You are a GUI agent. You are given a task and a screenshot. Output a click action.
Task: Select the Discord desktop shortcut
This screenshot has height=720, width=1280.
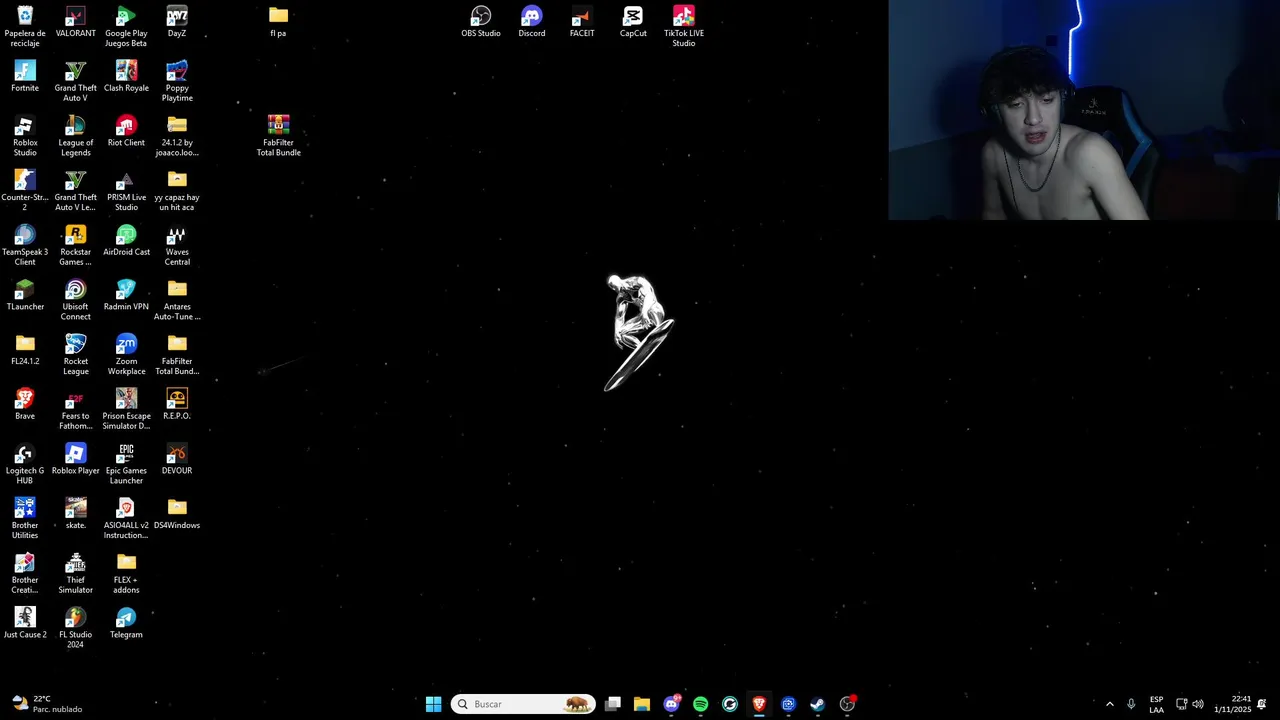click(x=532, y=21)
